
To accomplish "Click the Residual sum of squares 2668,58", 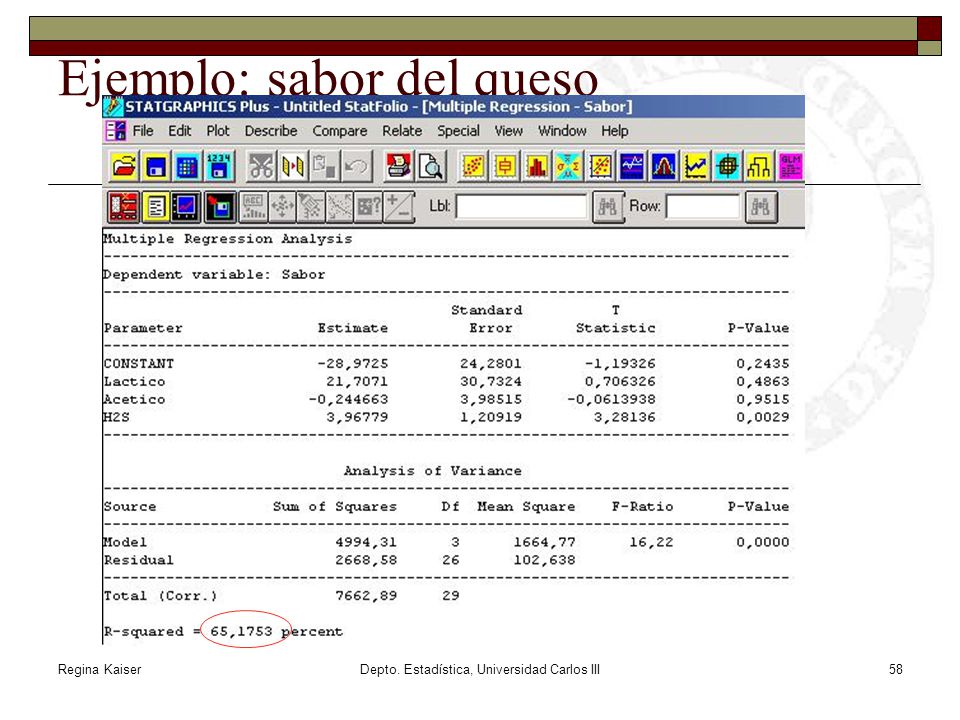I will [366, 560].
